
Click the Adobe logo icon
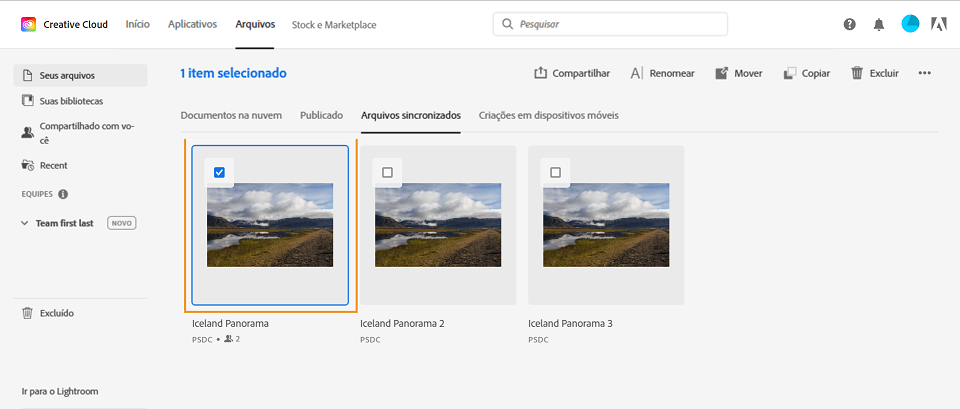pos(939,24)
